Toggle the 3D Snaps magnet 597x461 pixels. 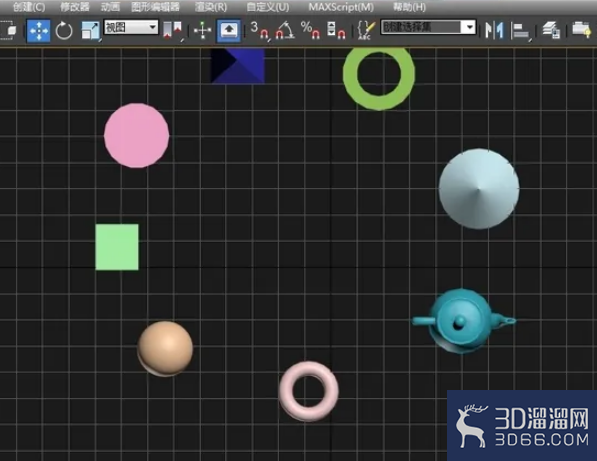tap(259, 30)
